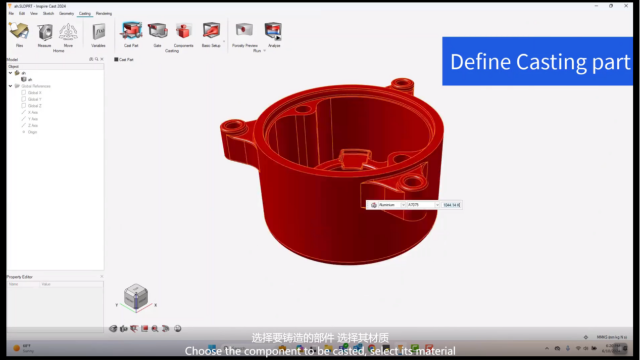
Task: Switch to the Geometry ribbon tab
Action: (x=67, y=13)
